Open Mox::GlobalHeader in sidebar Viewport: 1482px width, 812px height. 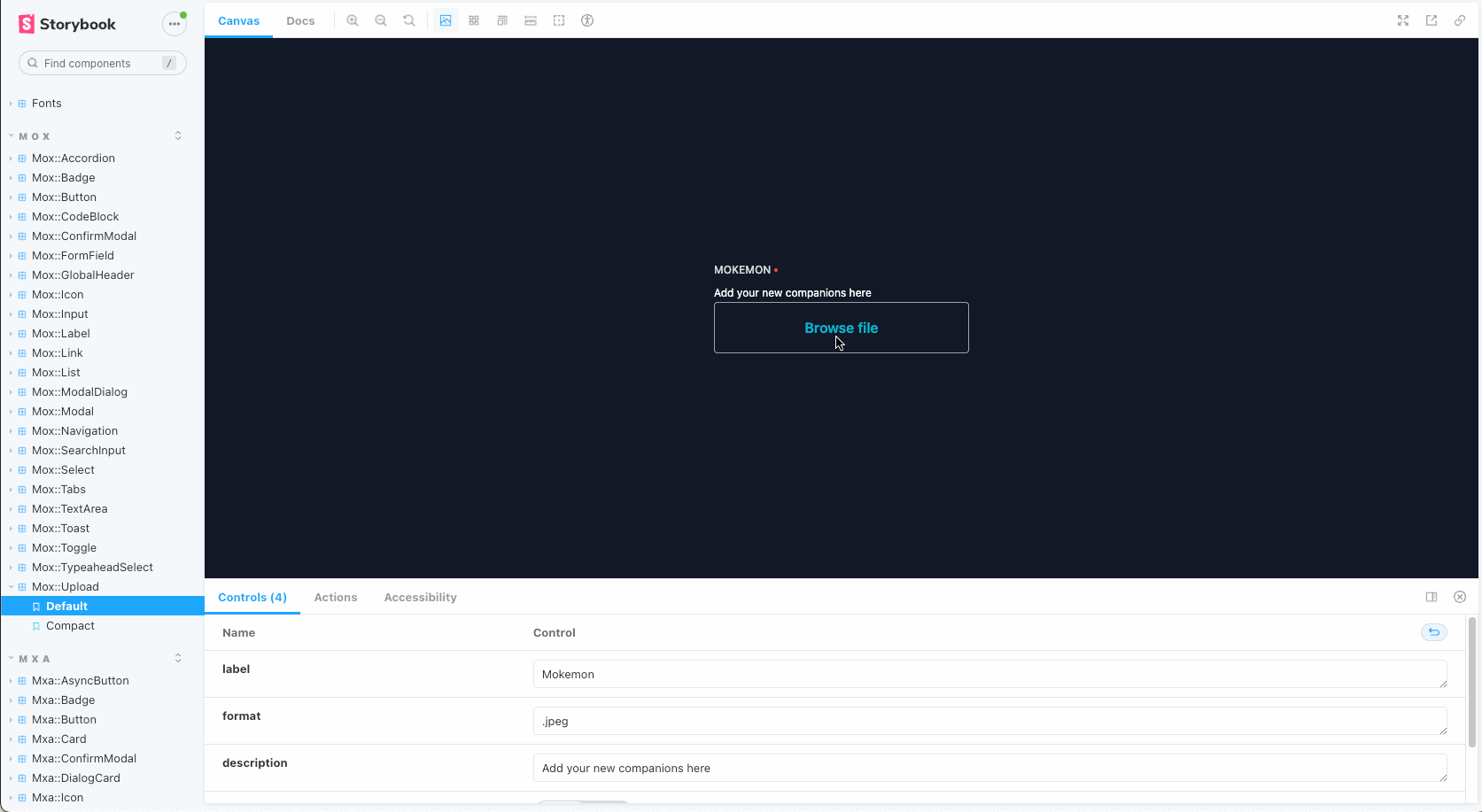coord(83,275)
